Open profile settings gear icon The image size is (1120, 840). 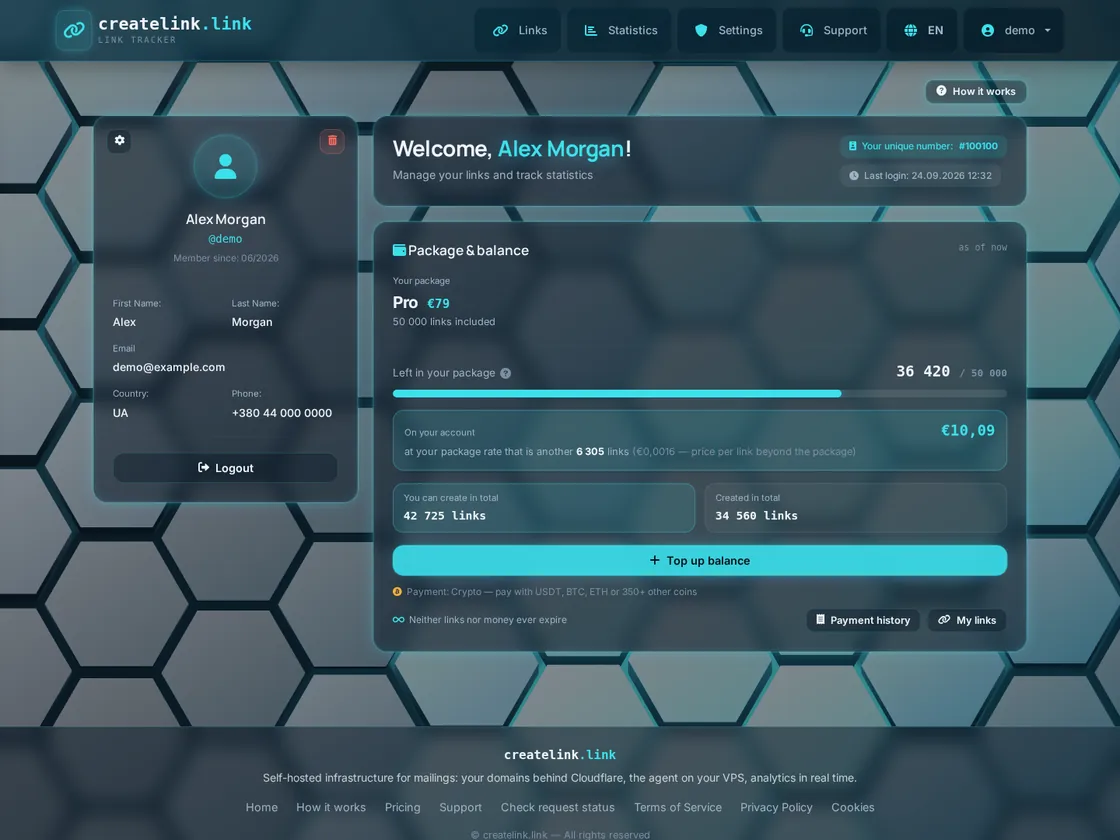tap(119, 140)
